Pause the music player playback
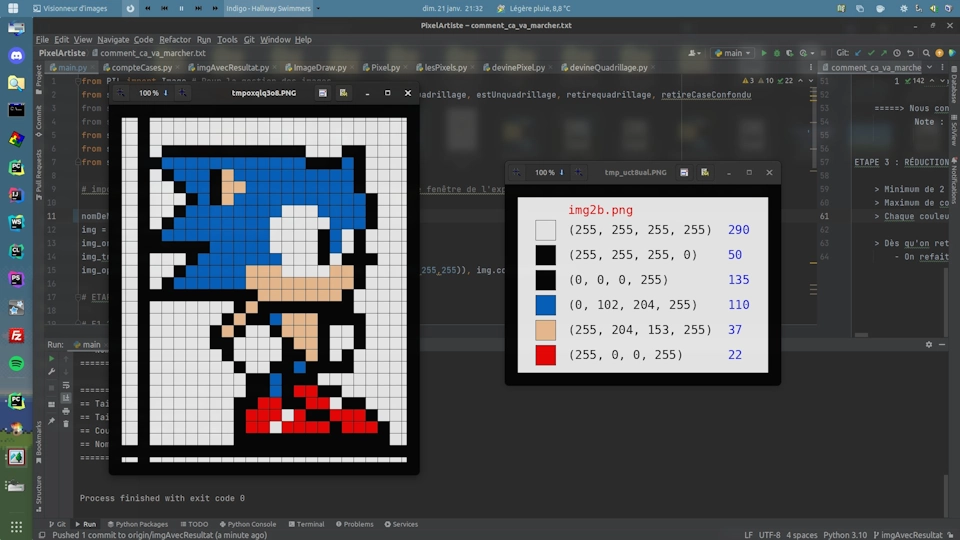 (181, 9)
